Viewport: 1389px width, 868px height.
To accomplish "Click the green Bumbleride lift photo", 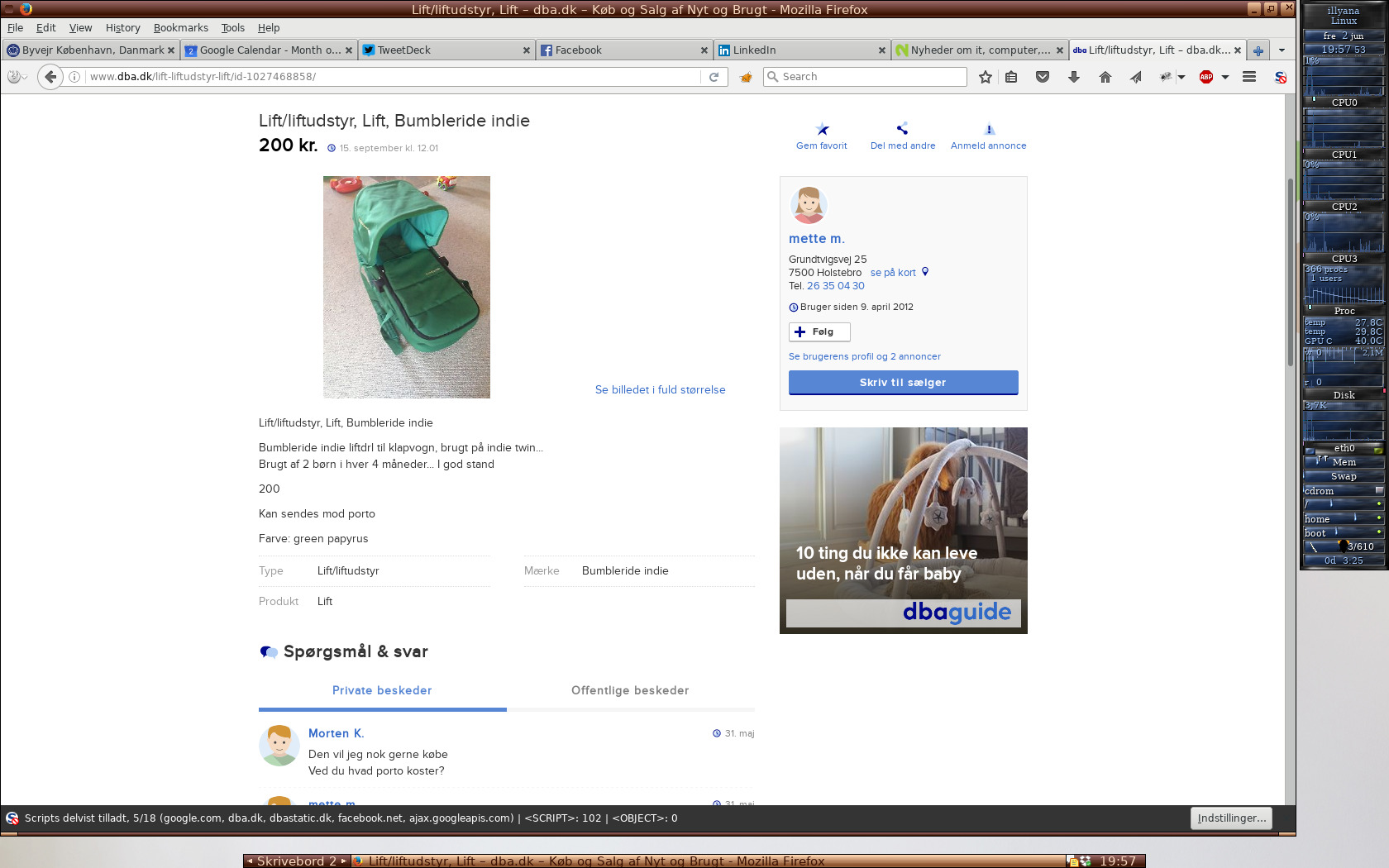I will click(x=407, y=287).
